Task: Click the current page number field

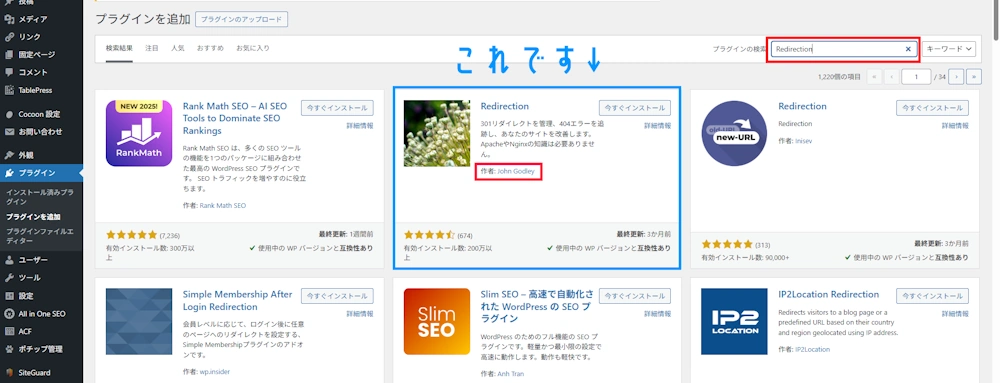Action: click(x=917, y=76)
